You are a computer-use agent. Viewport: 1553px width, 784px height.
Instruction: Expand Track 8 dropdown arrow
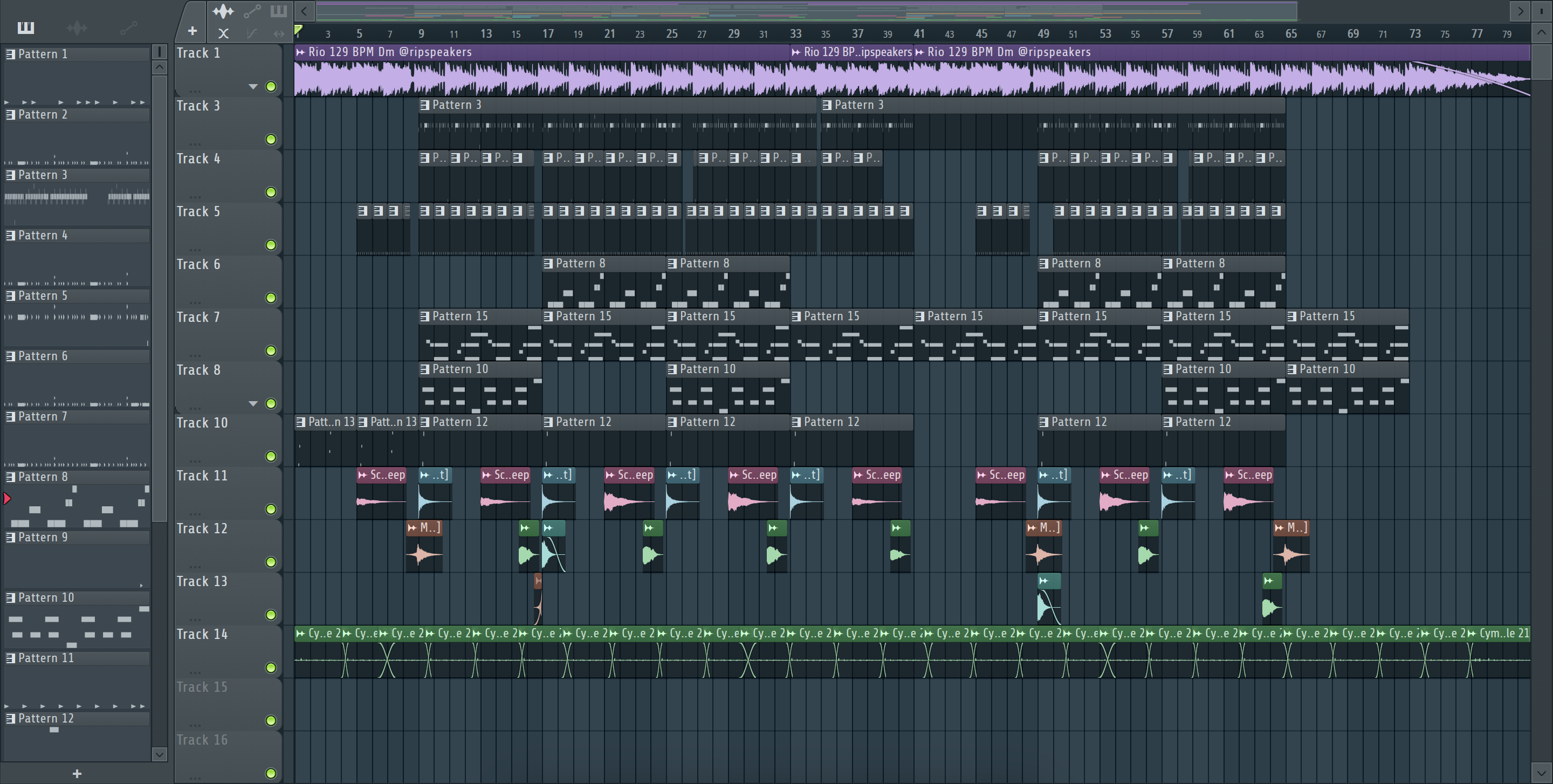coord(253,404)
